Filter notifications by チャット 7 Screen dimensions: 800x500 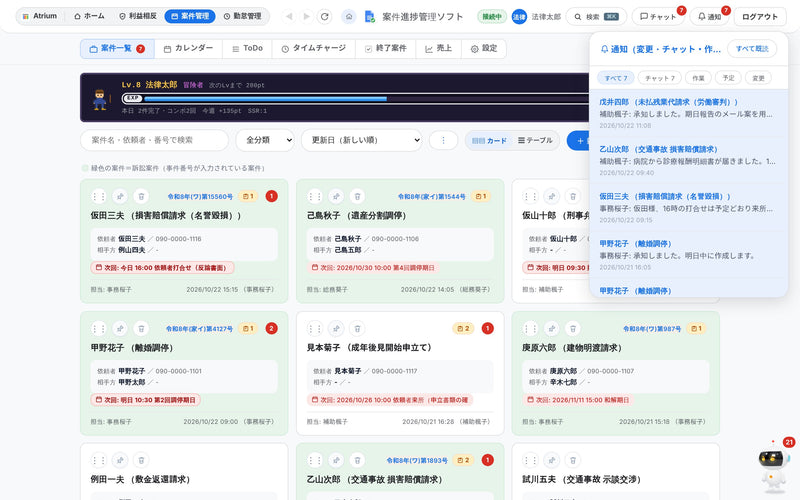point(660,78)
